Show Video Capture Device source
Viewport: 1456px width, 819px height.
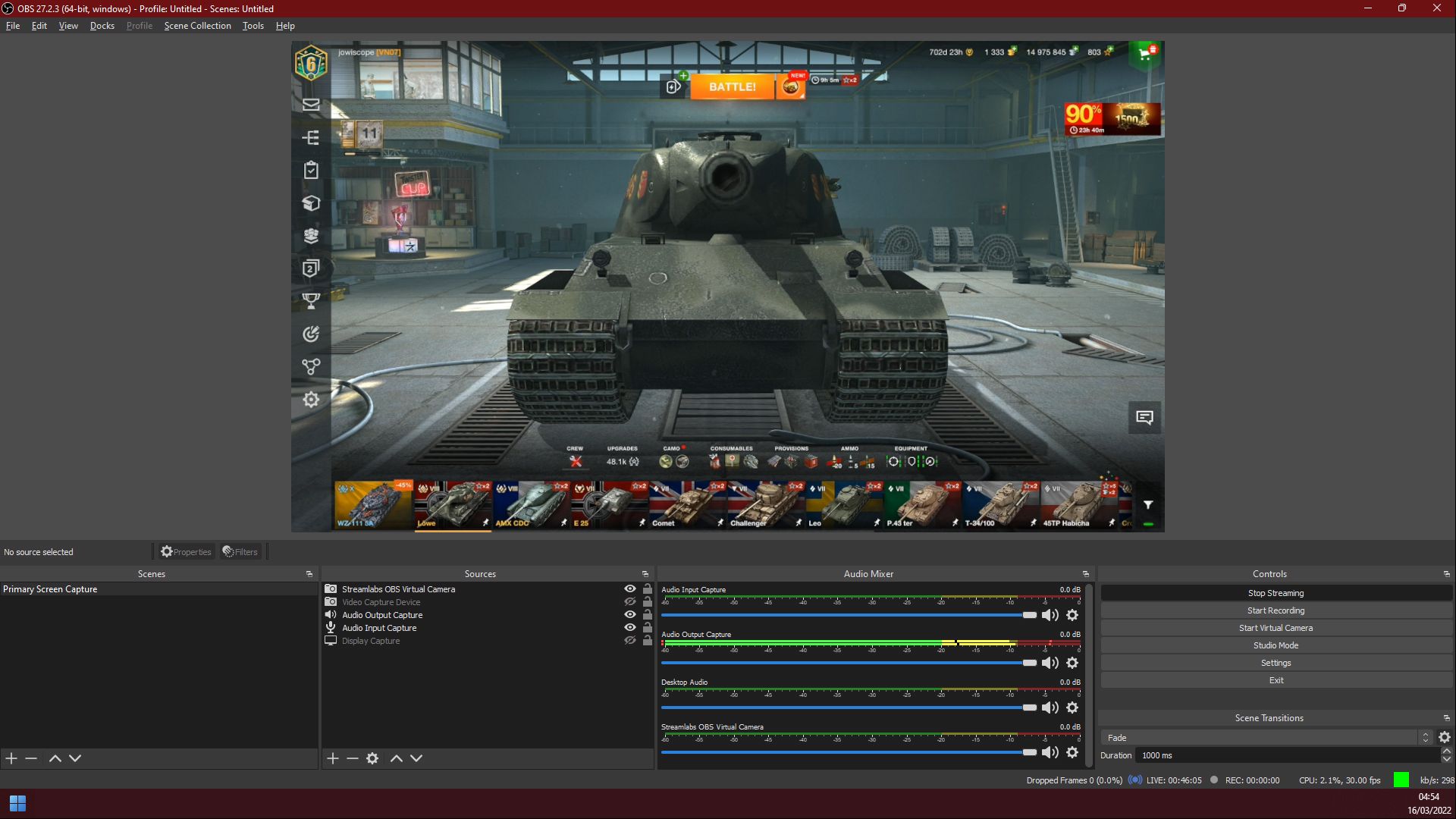(630, 602)
